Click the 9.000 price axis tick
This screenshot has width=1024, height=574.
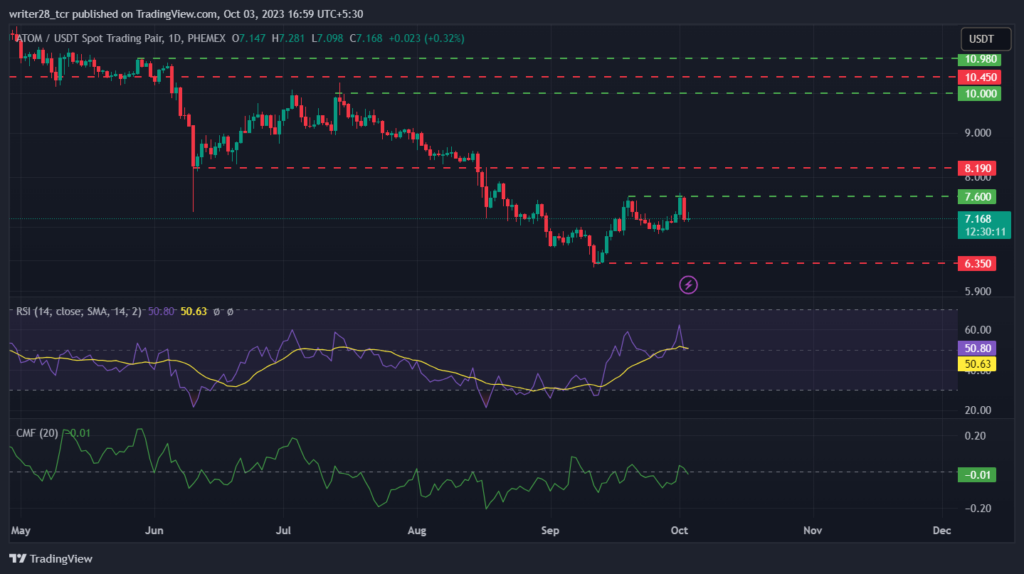coord(978,133)
